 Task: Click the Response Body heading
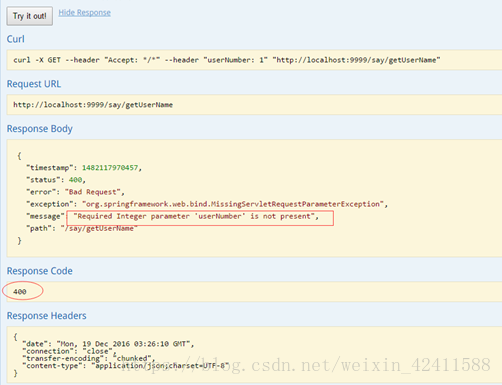pos(40,129)
